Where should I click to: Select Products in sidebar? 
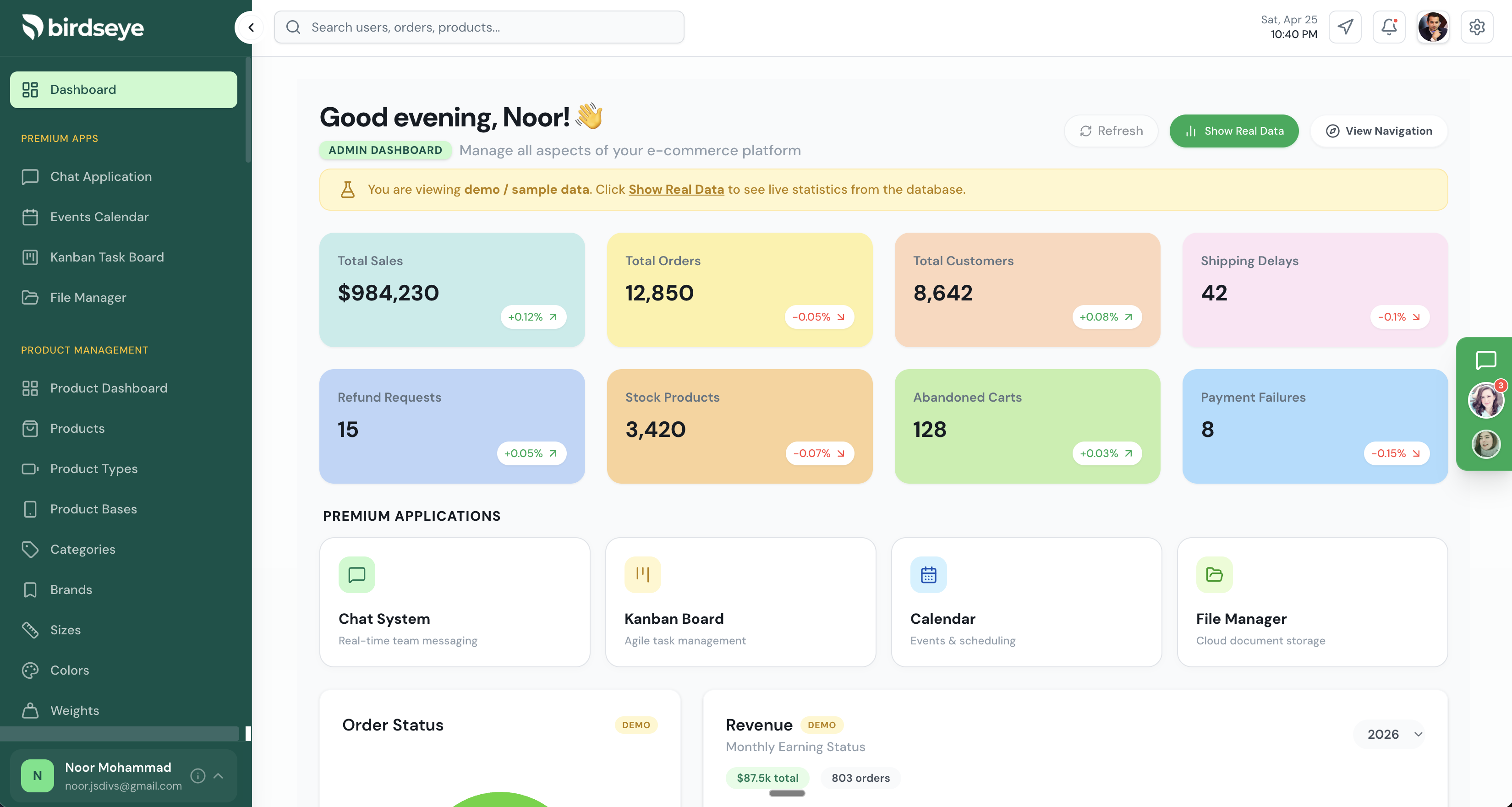[x=123, y=428]
